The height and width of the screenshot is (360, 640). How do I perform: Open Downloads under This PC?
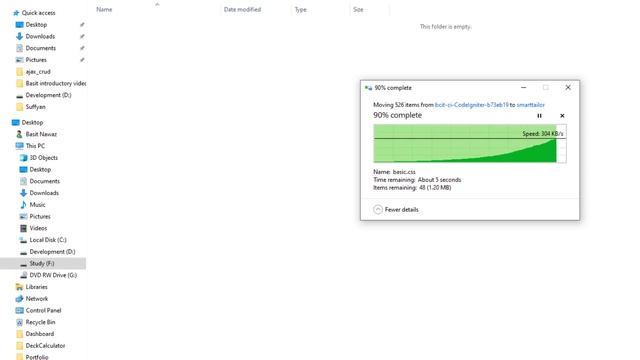coord(39,193)
